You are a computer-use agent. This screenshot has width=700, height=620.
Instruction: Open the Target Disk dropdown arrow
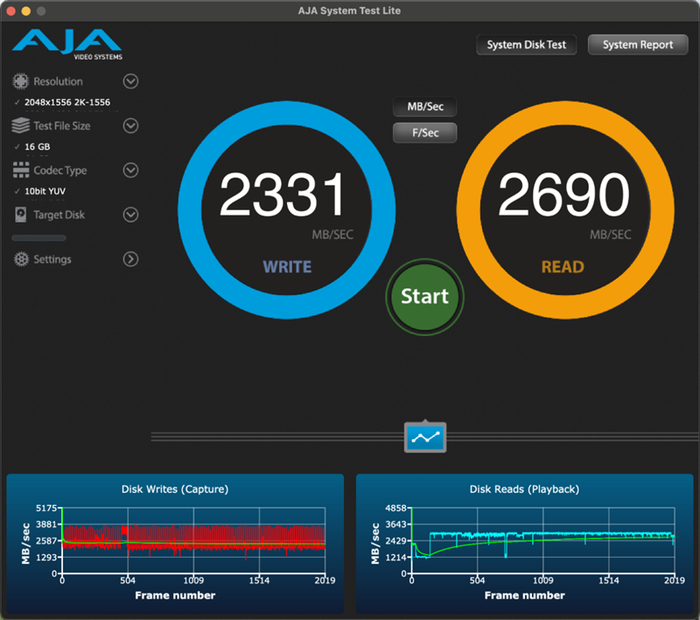coord(131,215)
